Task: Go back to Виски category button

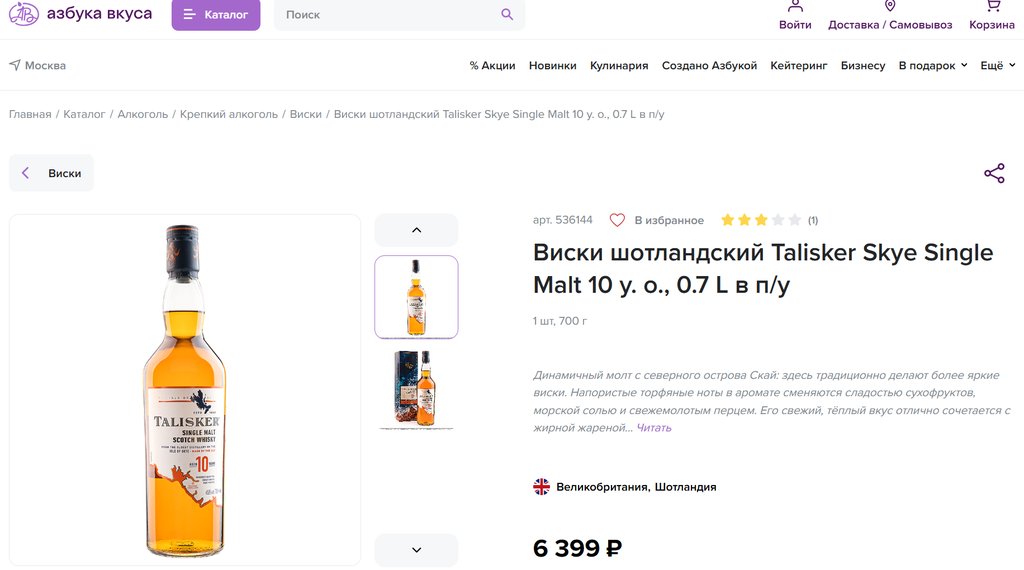Action: (52, 173)
